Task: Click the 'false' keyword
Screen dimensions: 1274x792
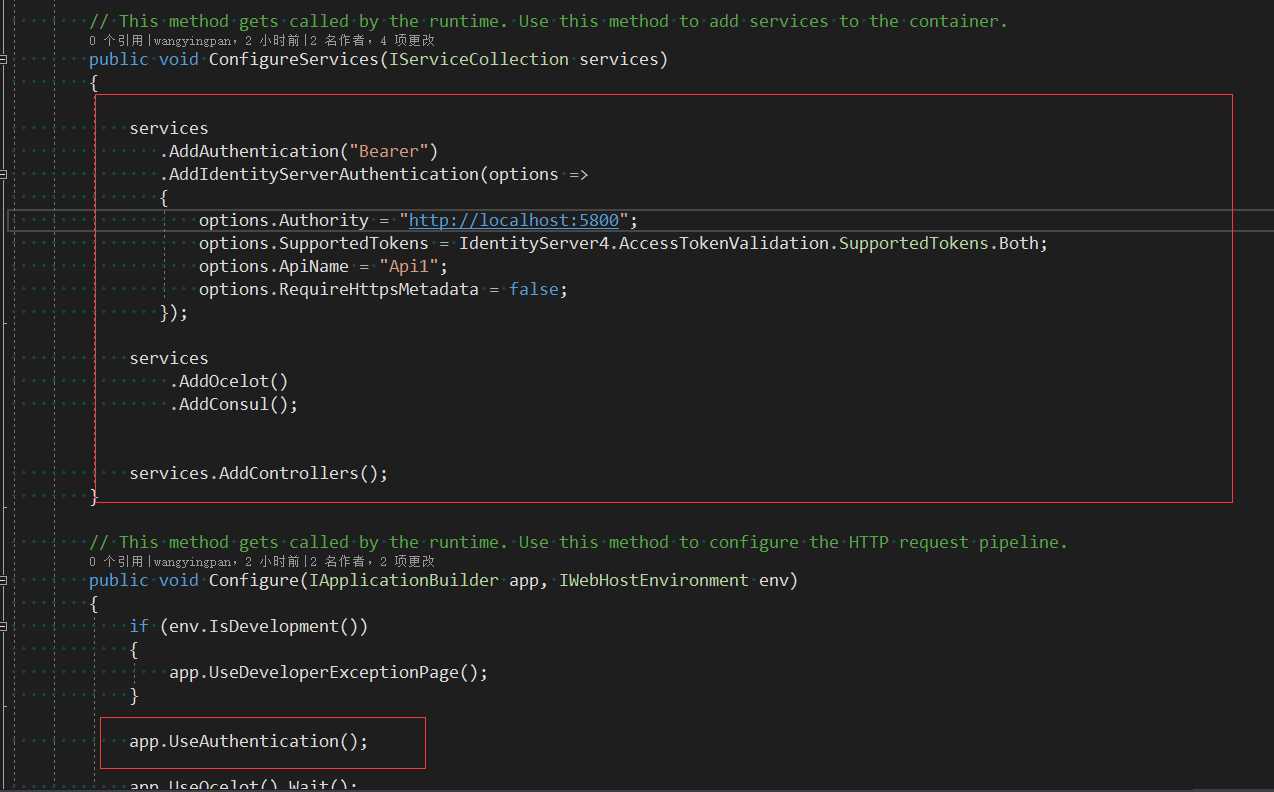Action: tap(534, 289)
